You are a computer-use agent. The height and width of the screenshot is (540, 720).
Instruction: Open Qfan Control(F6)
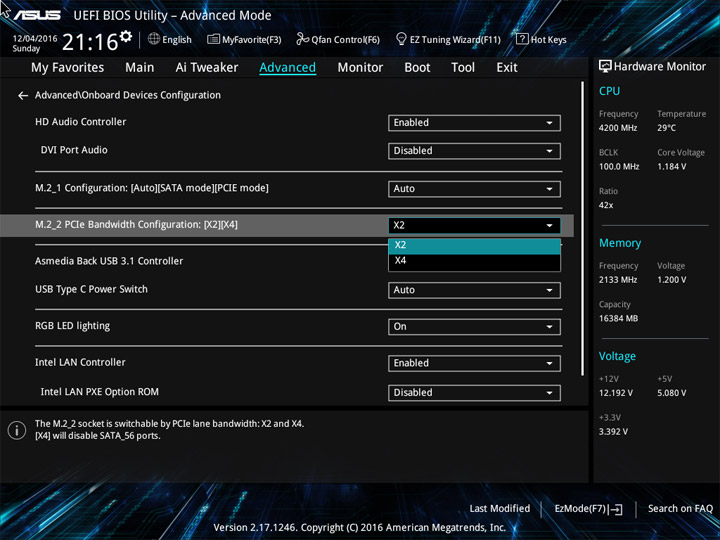[x=338, y=39]
